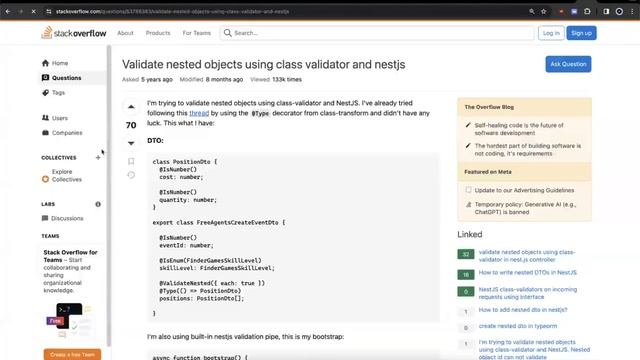Open linked 'How to add nested dto in nestjs?'
The image size is (640, 360).
click(523, 310)
